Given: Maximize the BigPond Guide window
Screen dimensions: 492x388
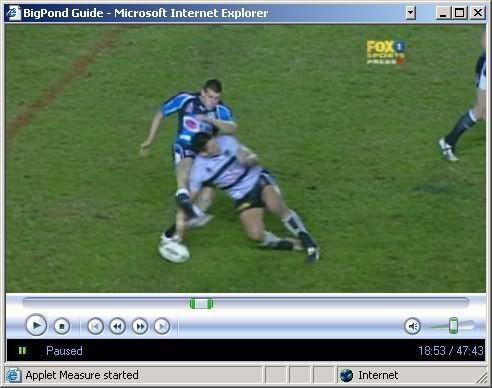Looking at the screenshot, I should coord(460,13).
